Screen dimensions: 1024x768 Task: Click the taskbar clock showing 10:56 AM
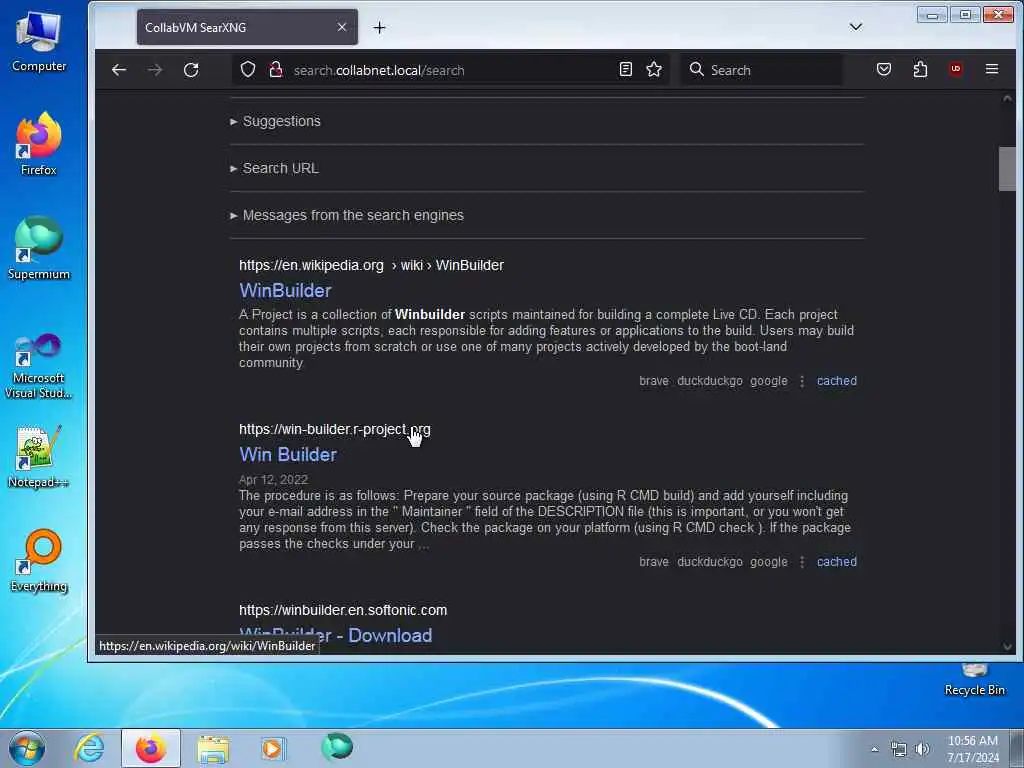(972, 749)
